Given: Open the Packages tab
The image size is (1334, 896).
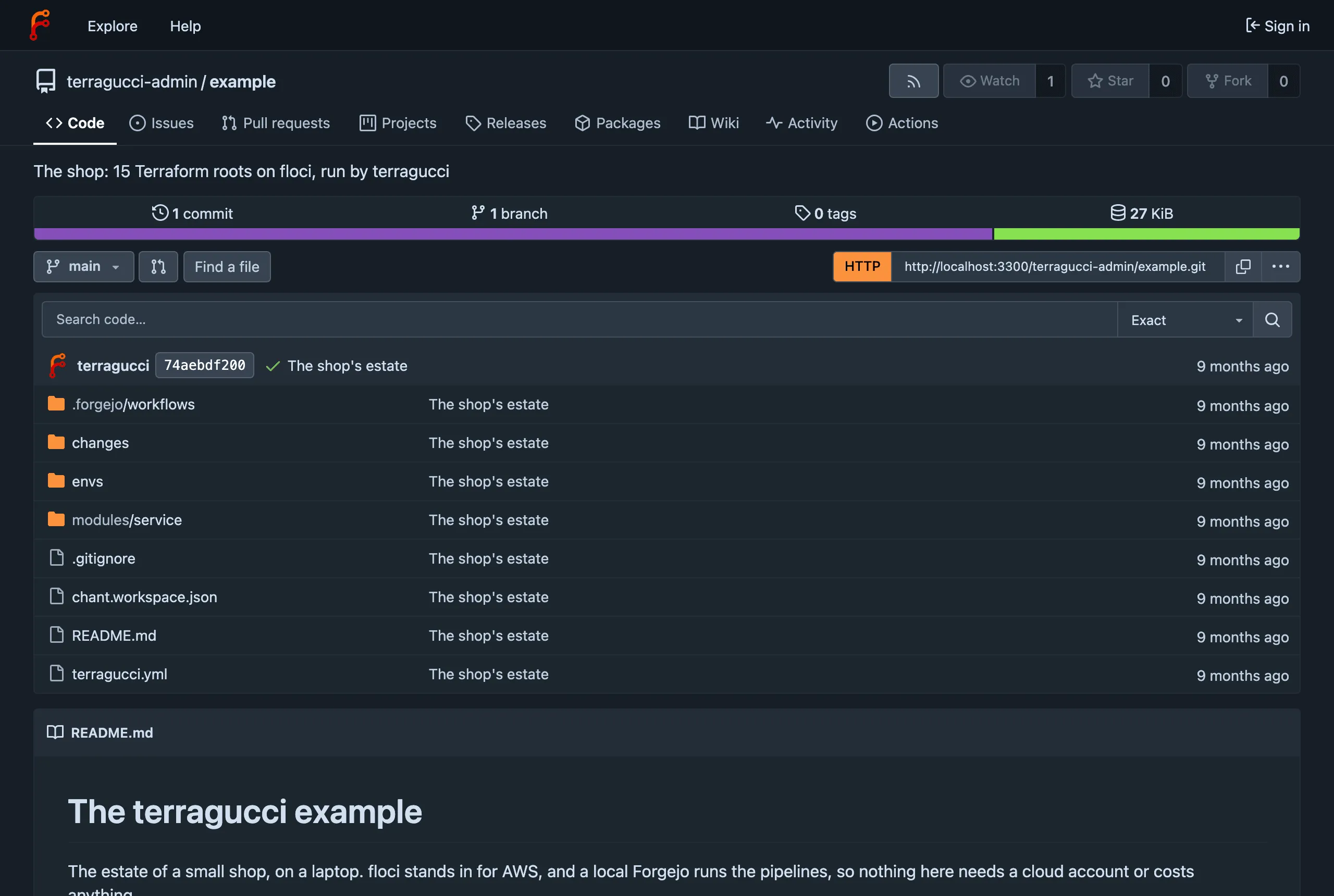Looking at the screenshot, I should point(617,123).
